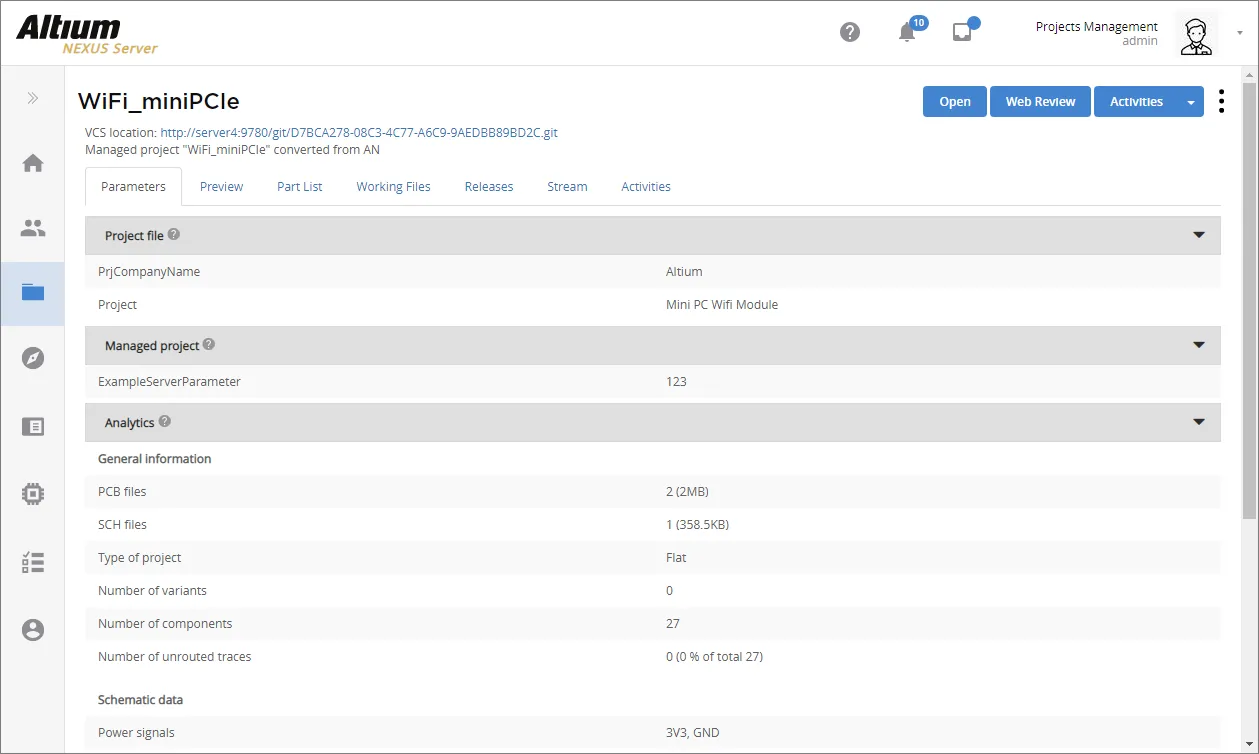Click the Number of components label
The height and width of the screenshot is (754, 1259).
(165, 624)
